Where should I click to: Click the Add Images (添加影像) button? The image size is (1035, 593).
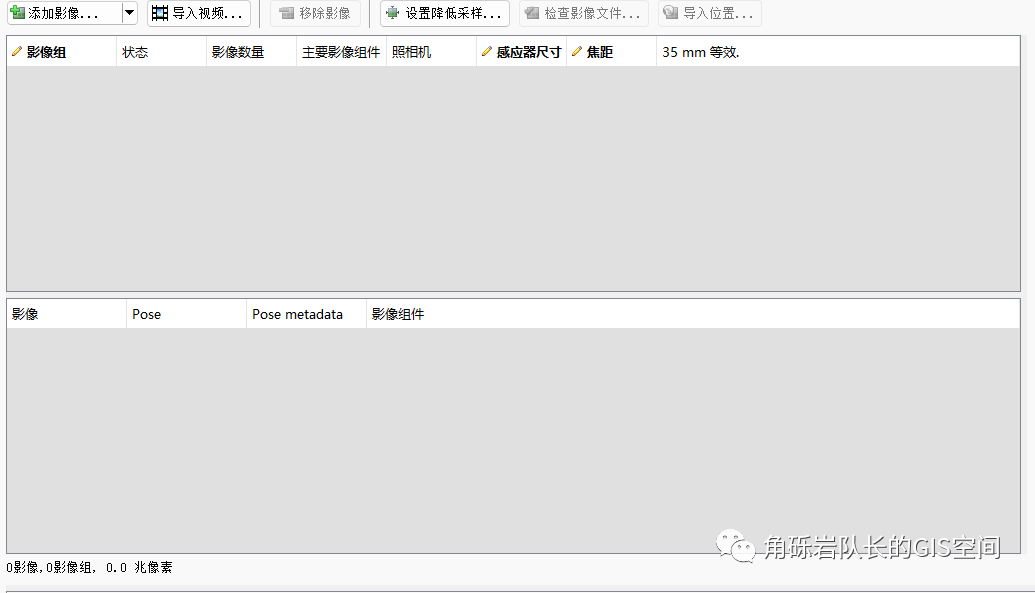pyautogui.click(x=62, y=13)
